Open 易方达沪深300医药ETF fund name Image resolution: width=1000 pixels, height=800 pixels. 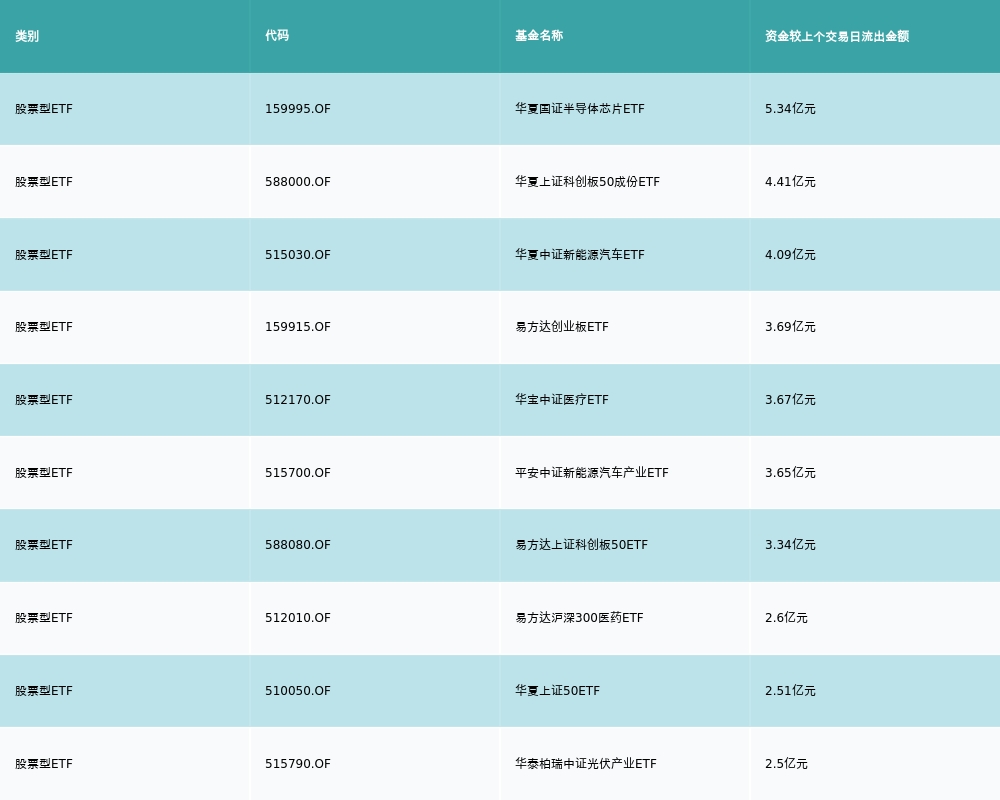(579, 618)
